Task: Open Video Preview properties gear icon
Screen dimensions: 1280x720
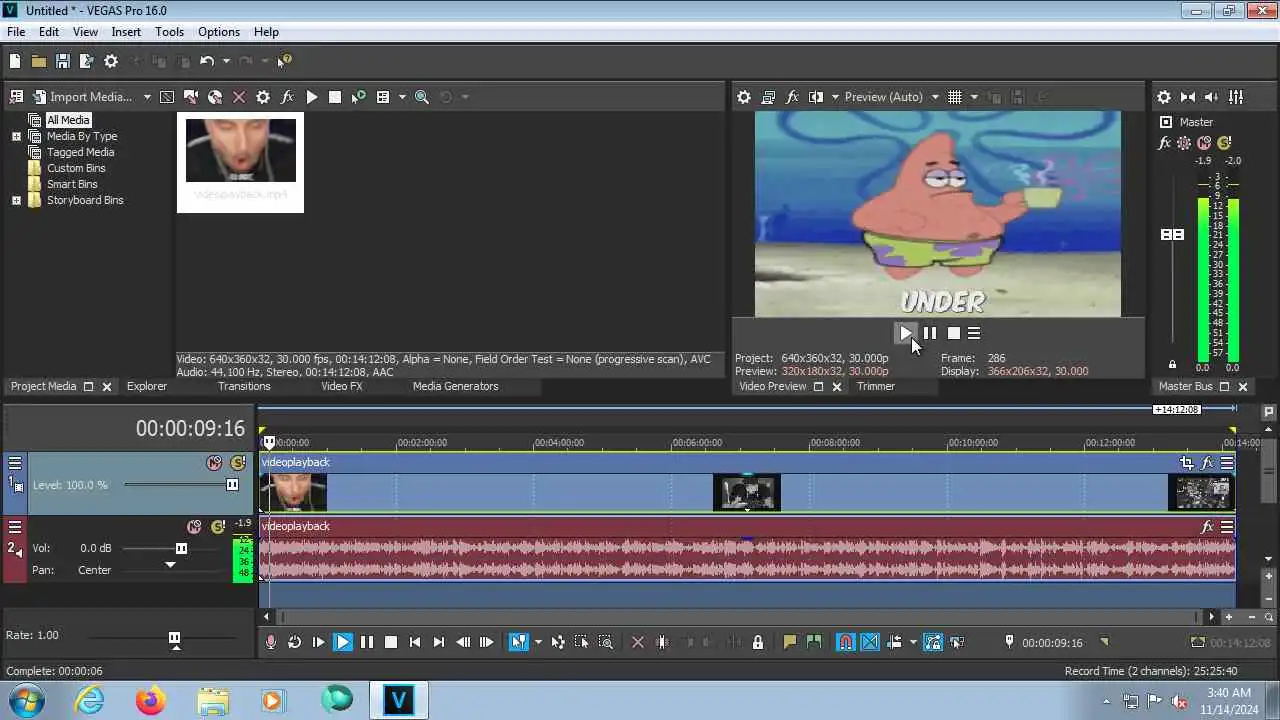Action: 744,97
